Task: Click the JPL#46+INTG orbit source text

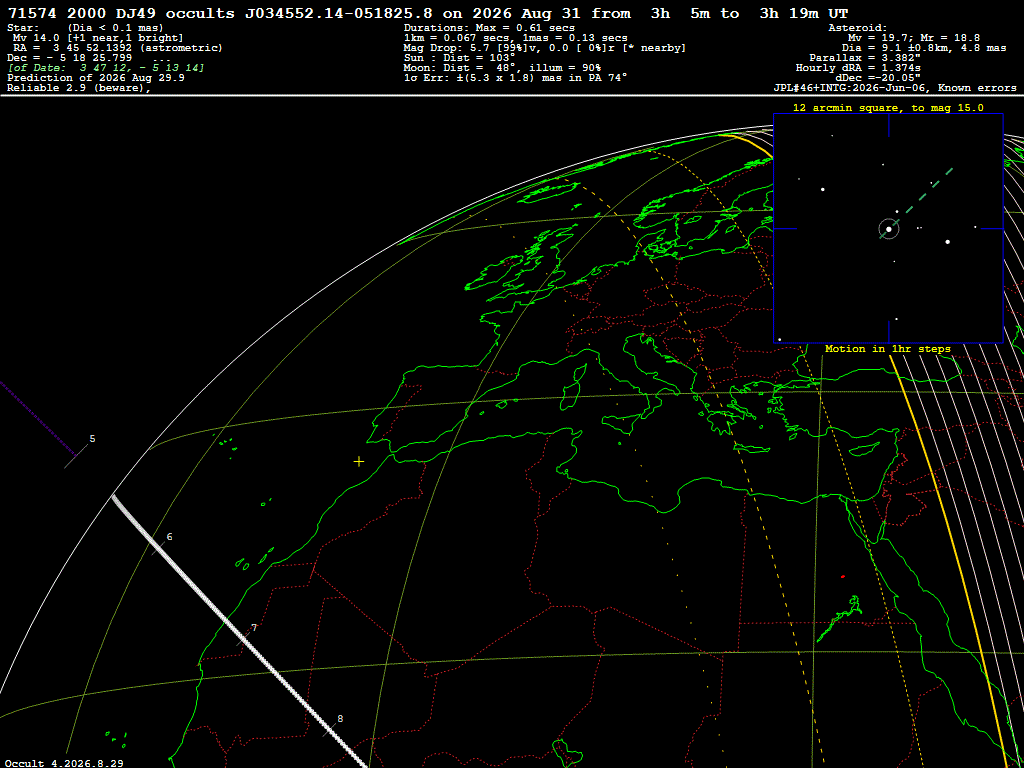Action: (894, 88)
